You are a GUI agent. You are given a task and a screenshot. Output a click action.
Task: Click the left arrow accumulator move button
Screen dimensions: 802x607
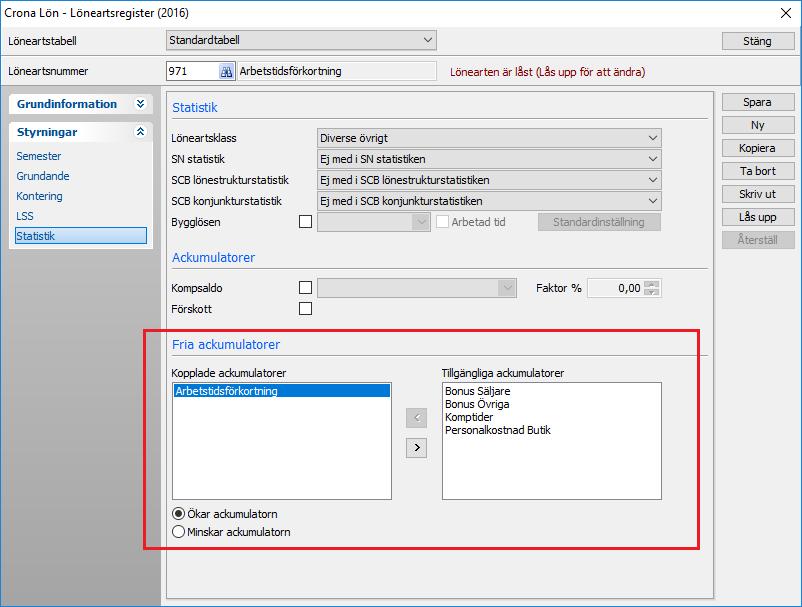416,418
